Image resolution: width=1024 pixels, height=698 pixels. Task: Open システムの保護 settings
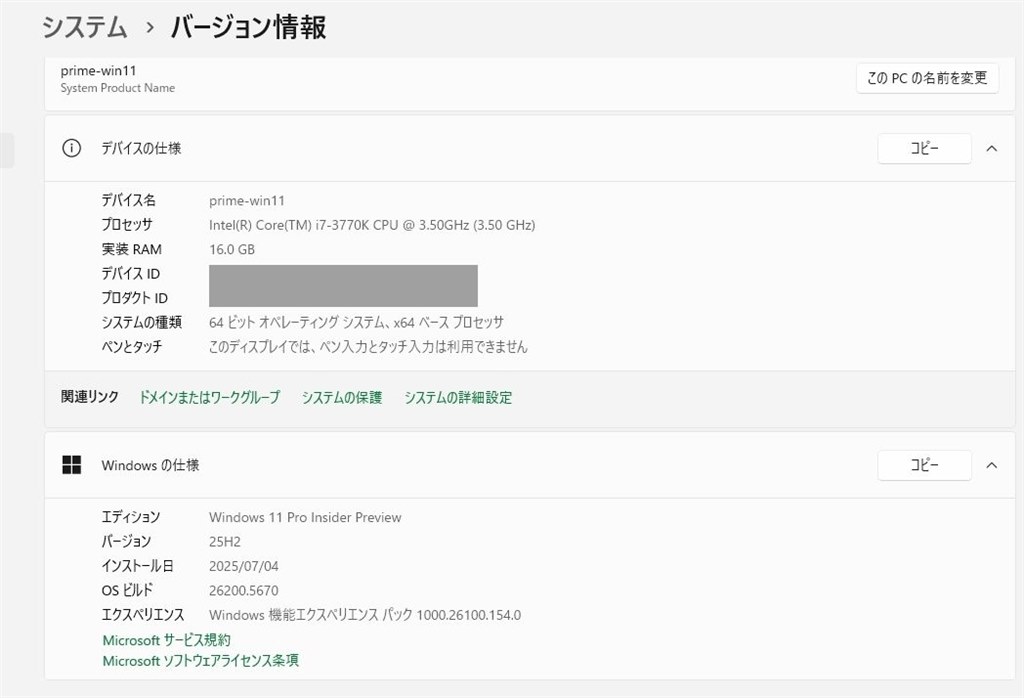[340, 397]
